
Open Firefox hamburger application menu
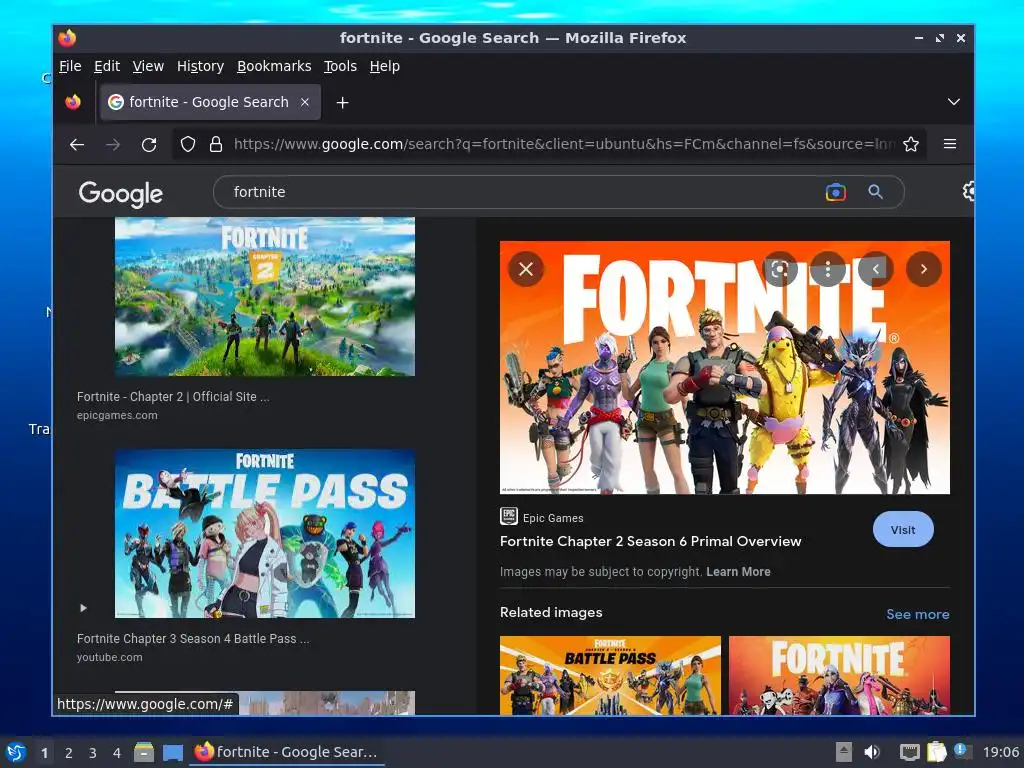[950, 144]
